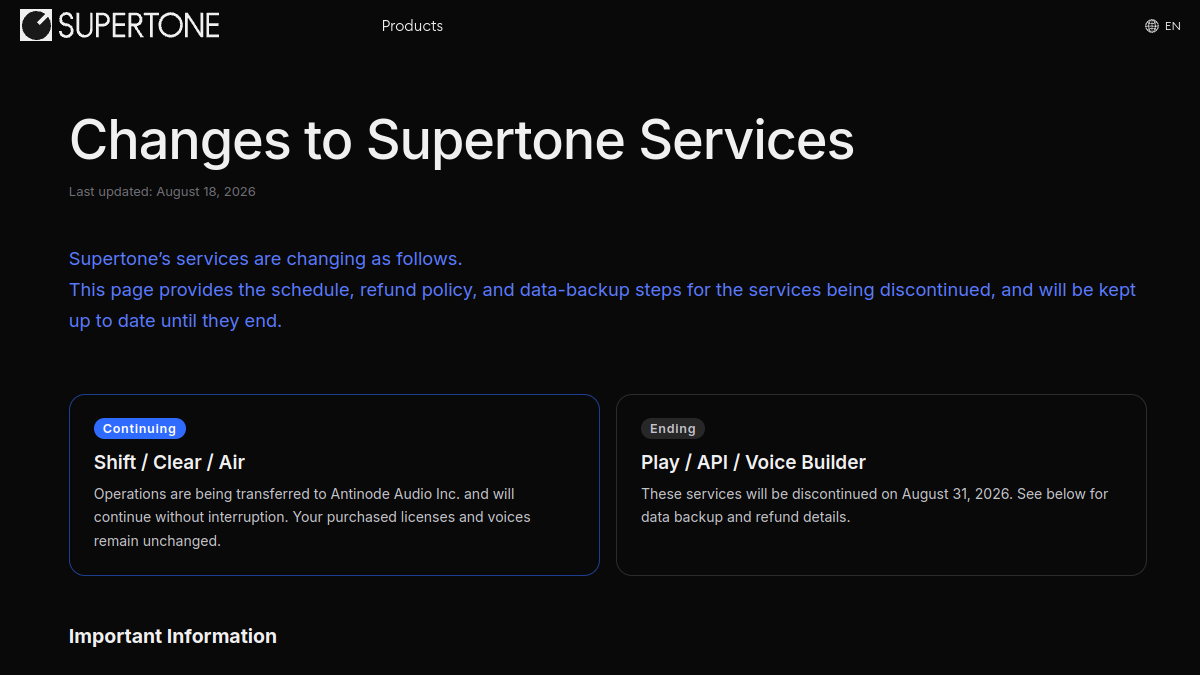Open the Products menu
The height and width of the screenshot is (675, 1200).
[x=412, y=26]
